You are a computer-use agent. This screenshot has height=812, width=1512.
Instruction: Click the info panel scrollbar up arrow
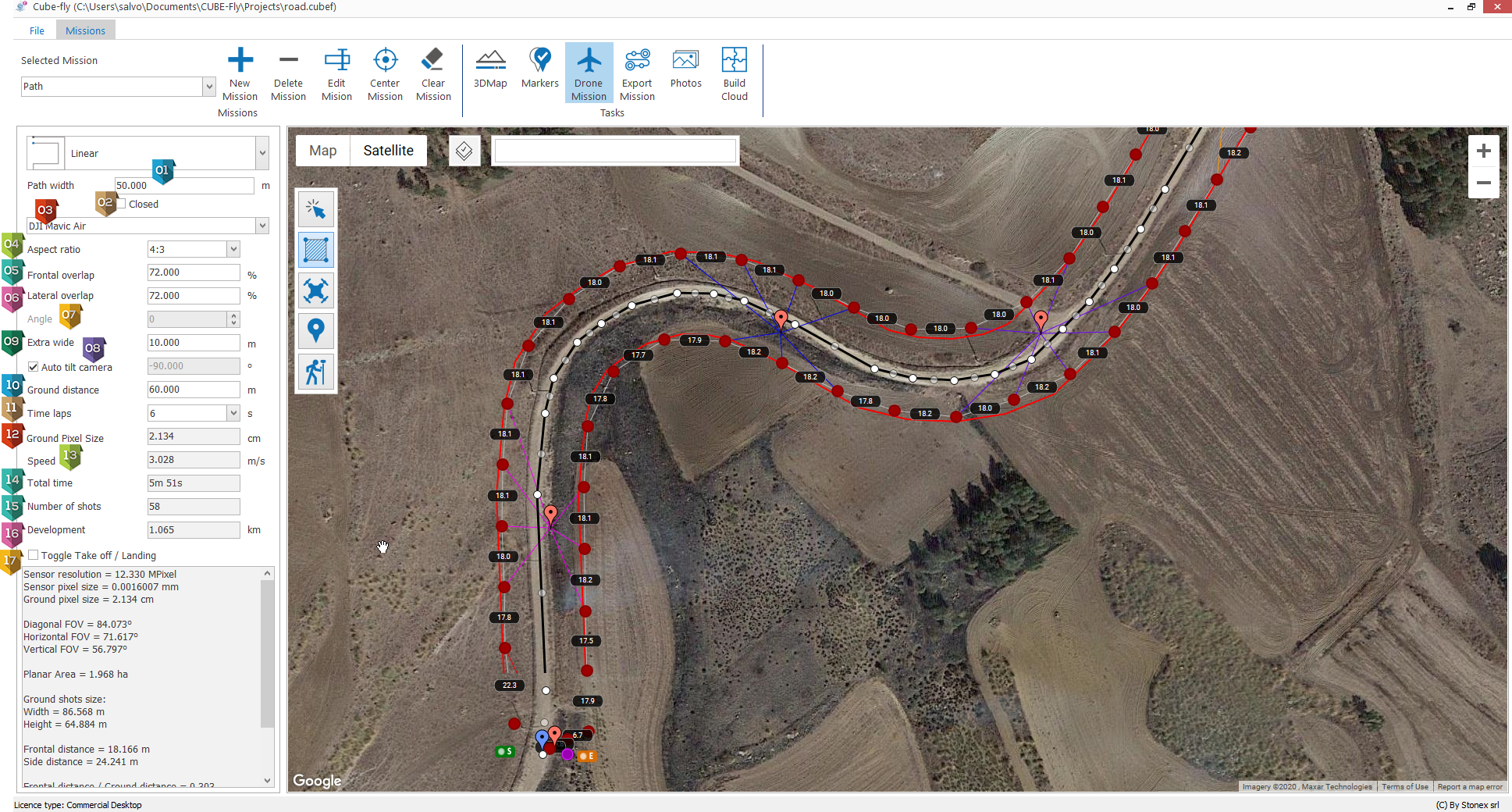267,574
